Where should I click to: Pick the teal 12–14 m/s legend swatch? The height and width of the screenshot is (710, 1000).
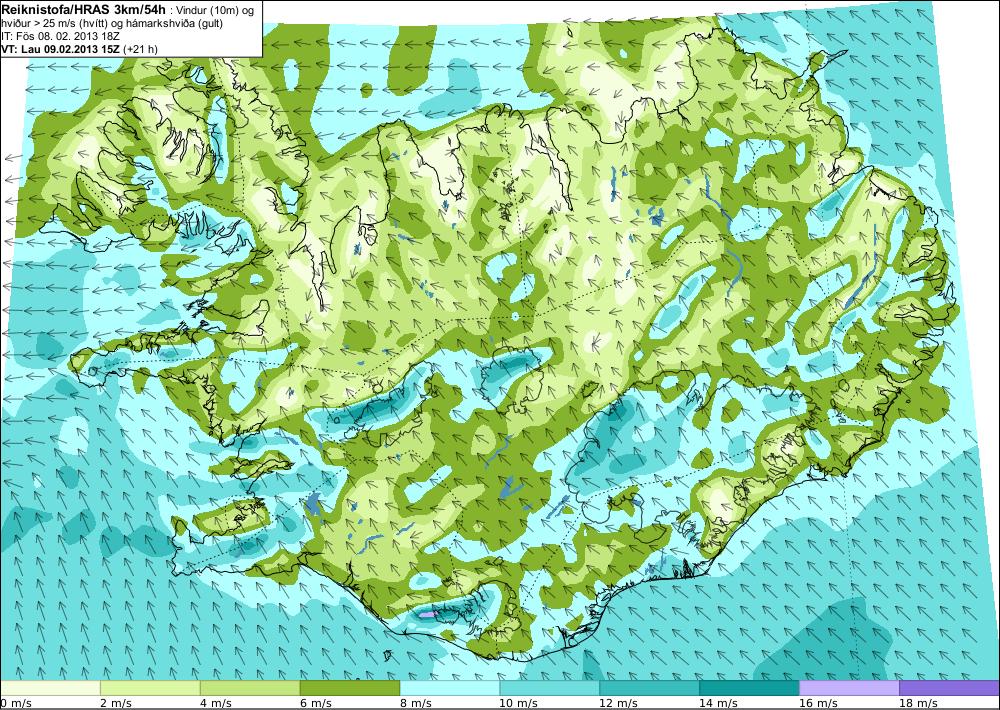649,688
